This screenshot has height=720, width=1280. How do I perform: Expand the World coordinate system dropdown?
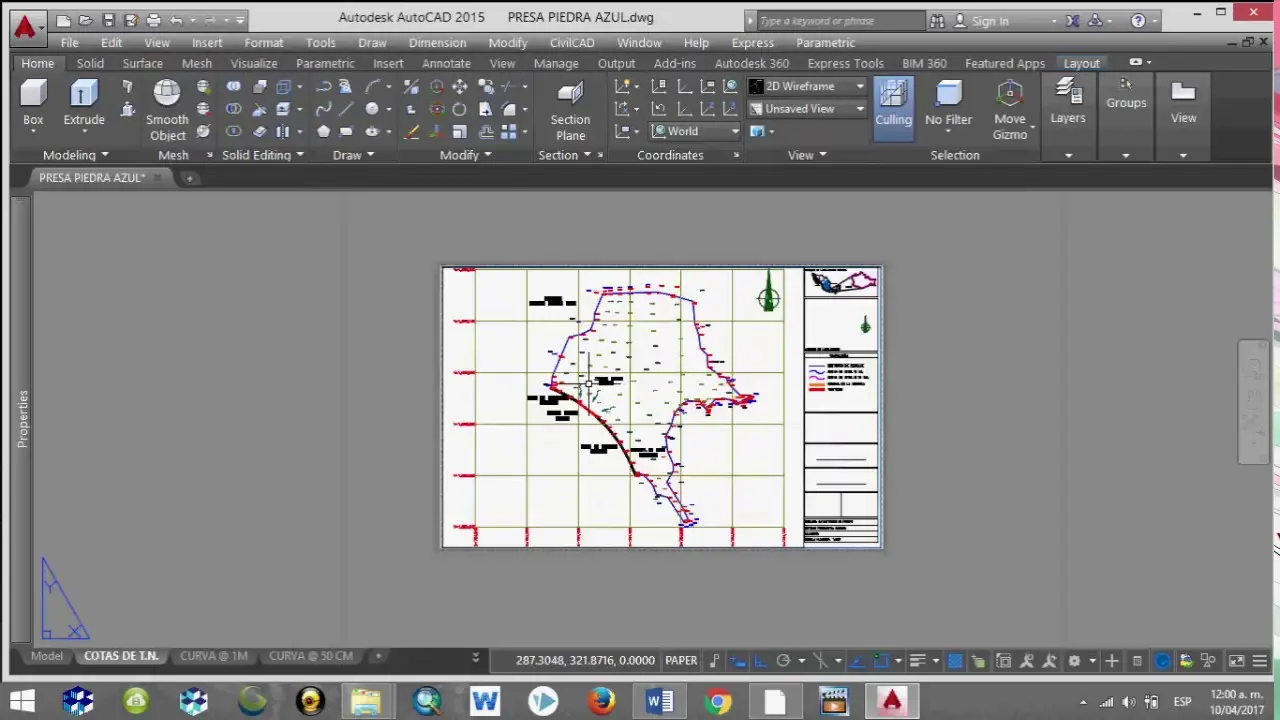tap(735, 131)
